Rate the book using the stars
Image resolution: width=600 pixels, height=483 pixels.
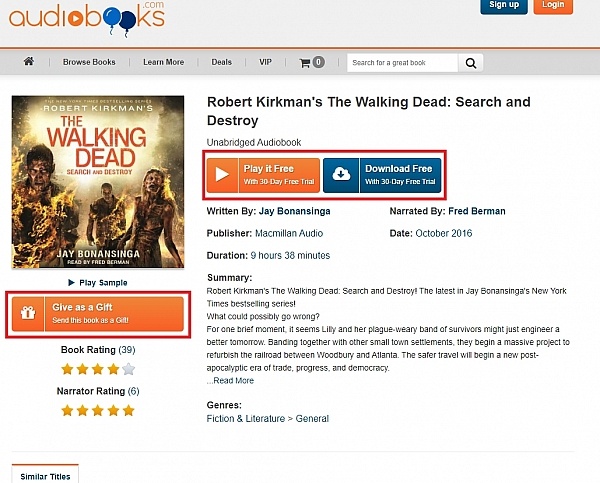(99, 368)
